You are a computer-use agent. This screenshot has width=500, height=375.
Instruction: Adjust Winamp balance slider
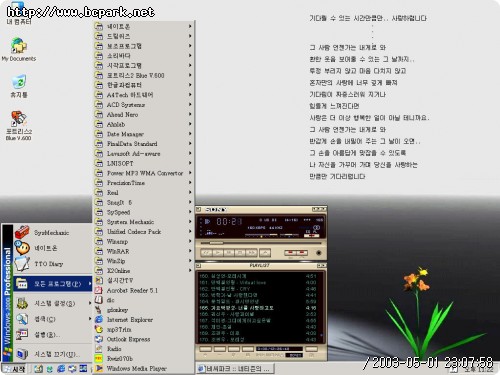tap(289, 235)
